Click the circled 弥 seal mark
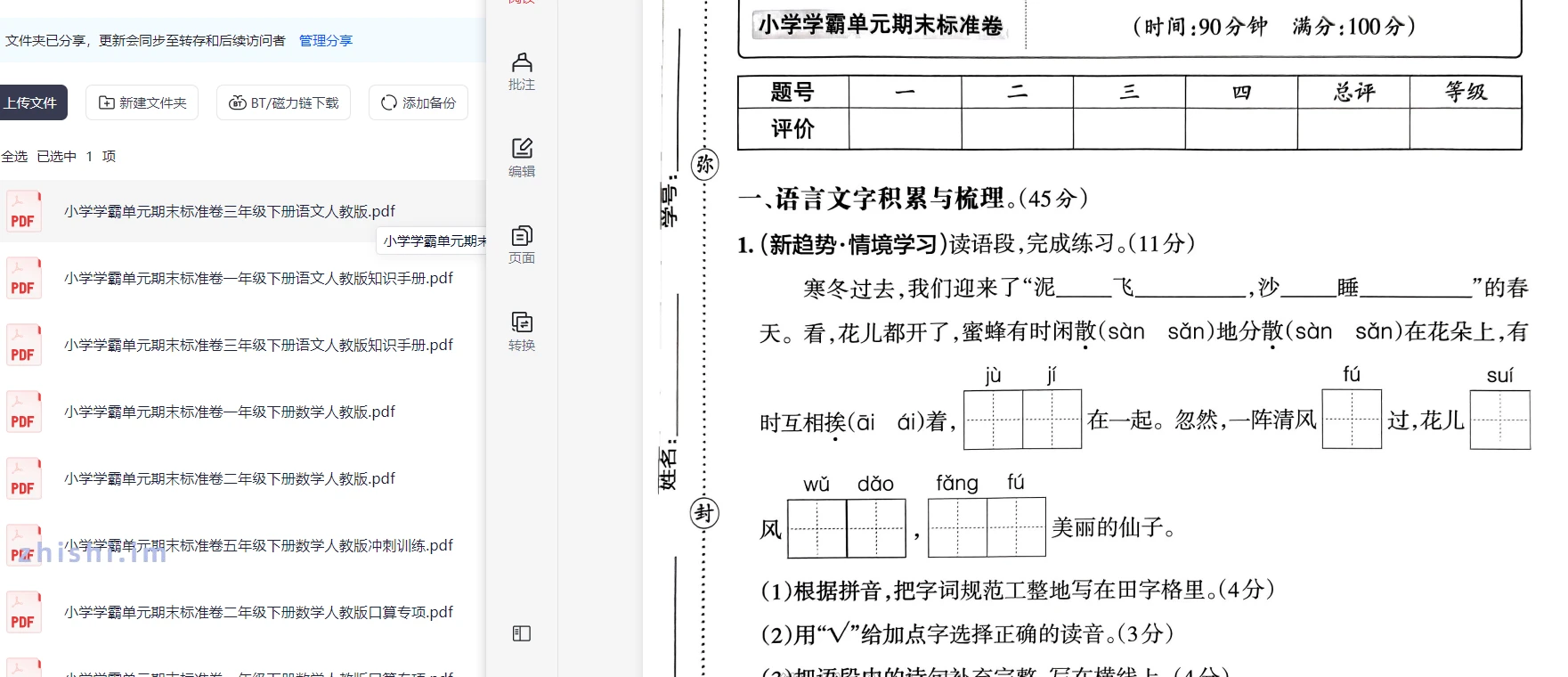 [x=704, y=164]
